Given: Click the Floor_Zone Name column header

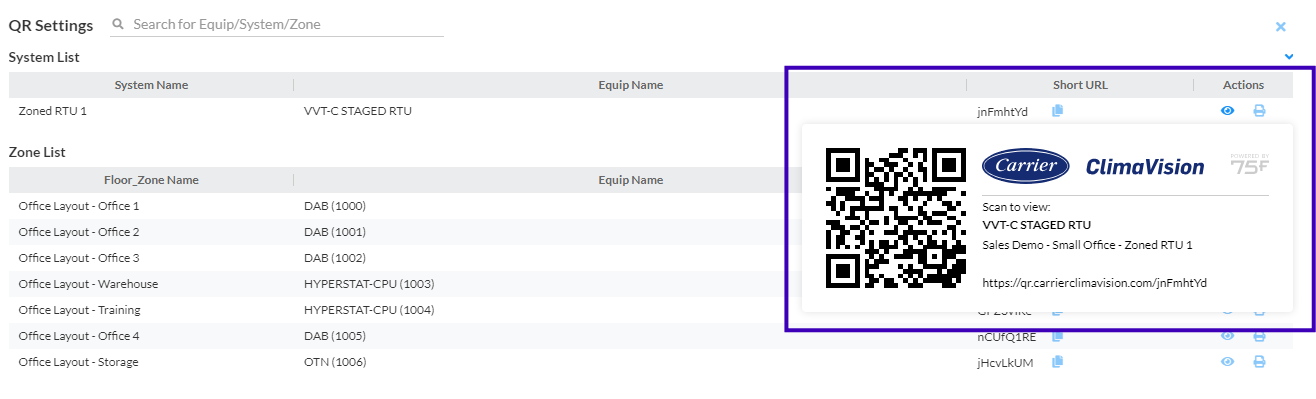Looking at the screenshot, I should point(151,180).
